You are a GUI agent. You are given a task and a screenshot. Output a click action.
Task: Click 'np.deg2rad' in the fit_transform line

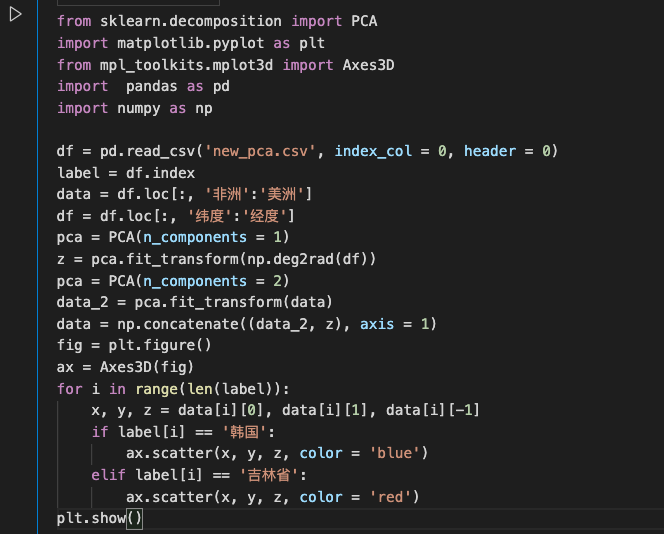point(290,259)
